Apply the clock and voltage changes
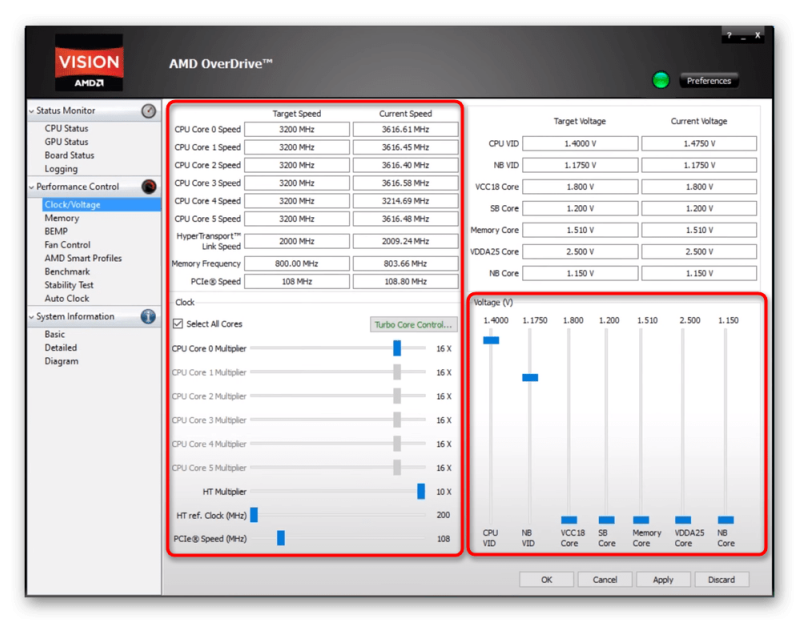Image resolution: width=800 pixels, height=623 pixels. (x=663, y=580)
